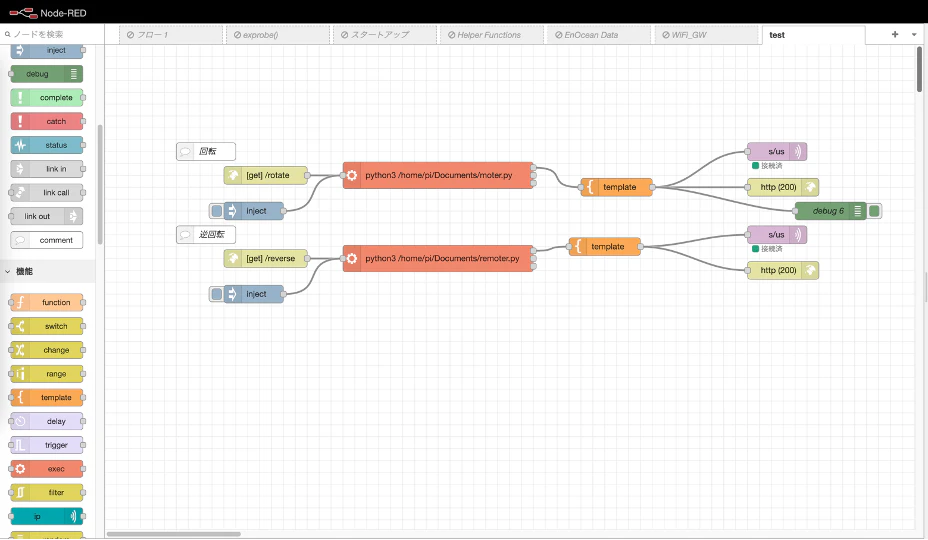The image size is (928, 540).
Task: Select the filter node in palette
Action: tap(47, 492)
